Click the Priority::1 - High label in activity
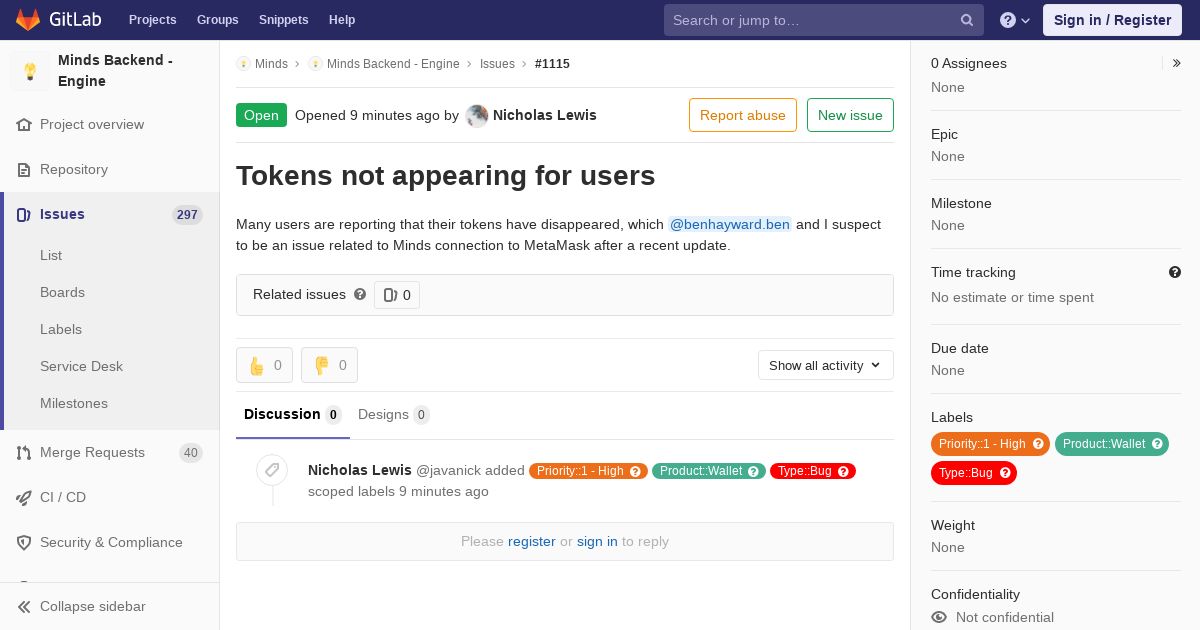The image size is (1200, 630). (588, 471)
